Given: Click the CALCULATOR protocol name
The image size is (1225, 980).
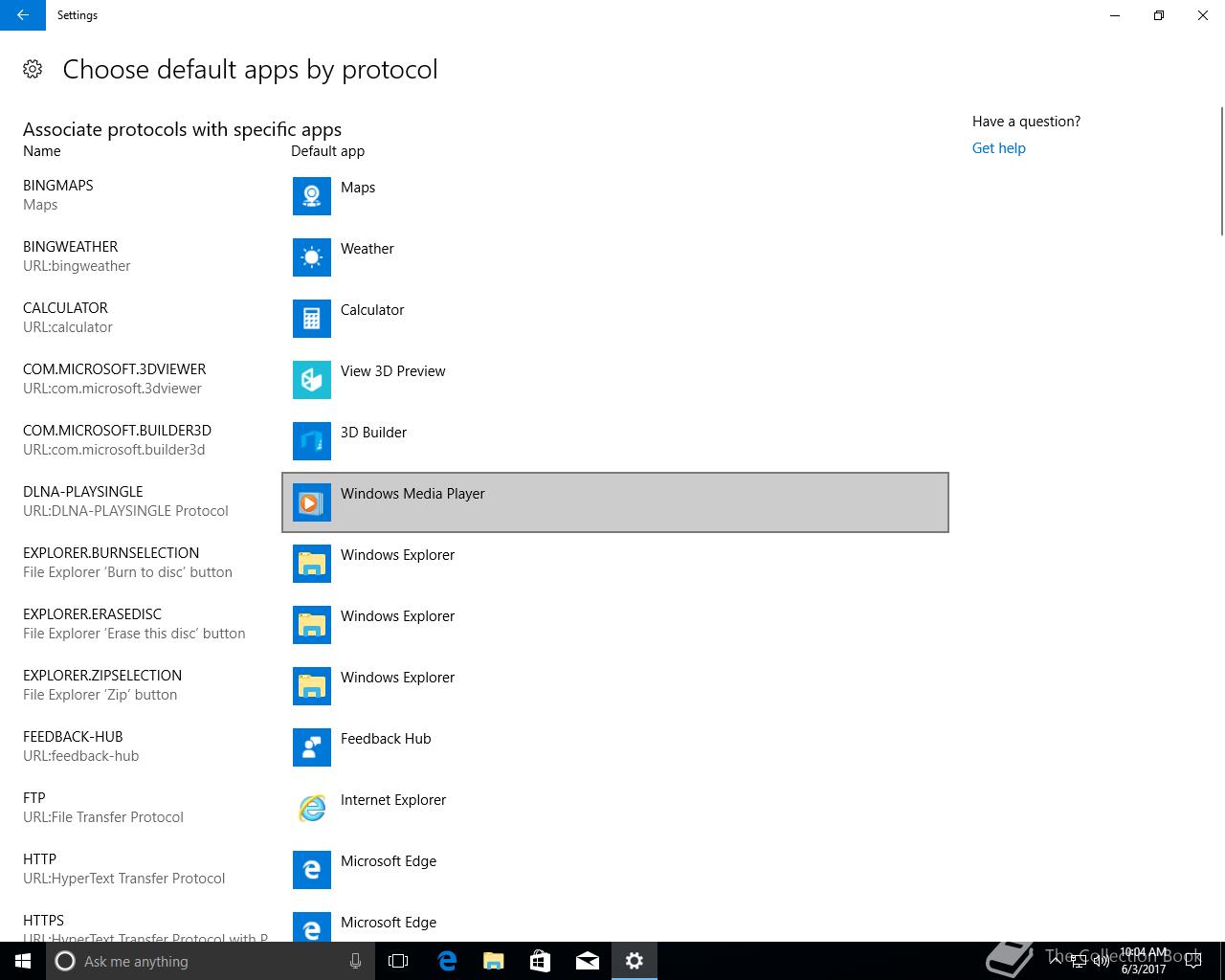Looking at the screenshot, I should 65,308.
